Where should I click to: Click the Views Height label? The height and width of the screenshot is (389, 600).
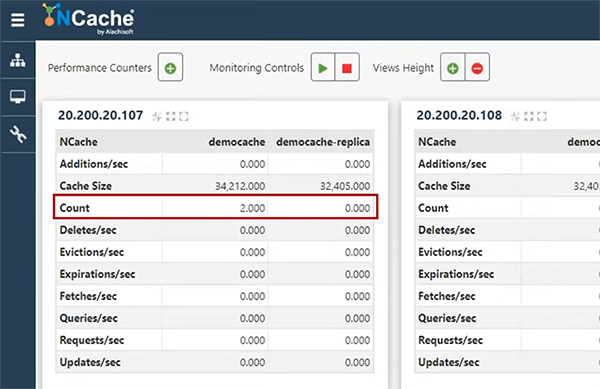click(403, 68)
